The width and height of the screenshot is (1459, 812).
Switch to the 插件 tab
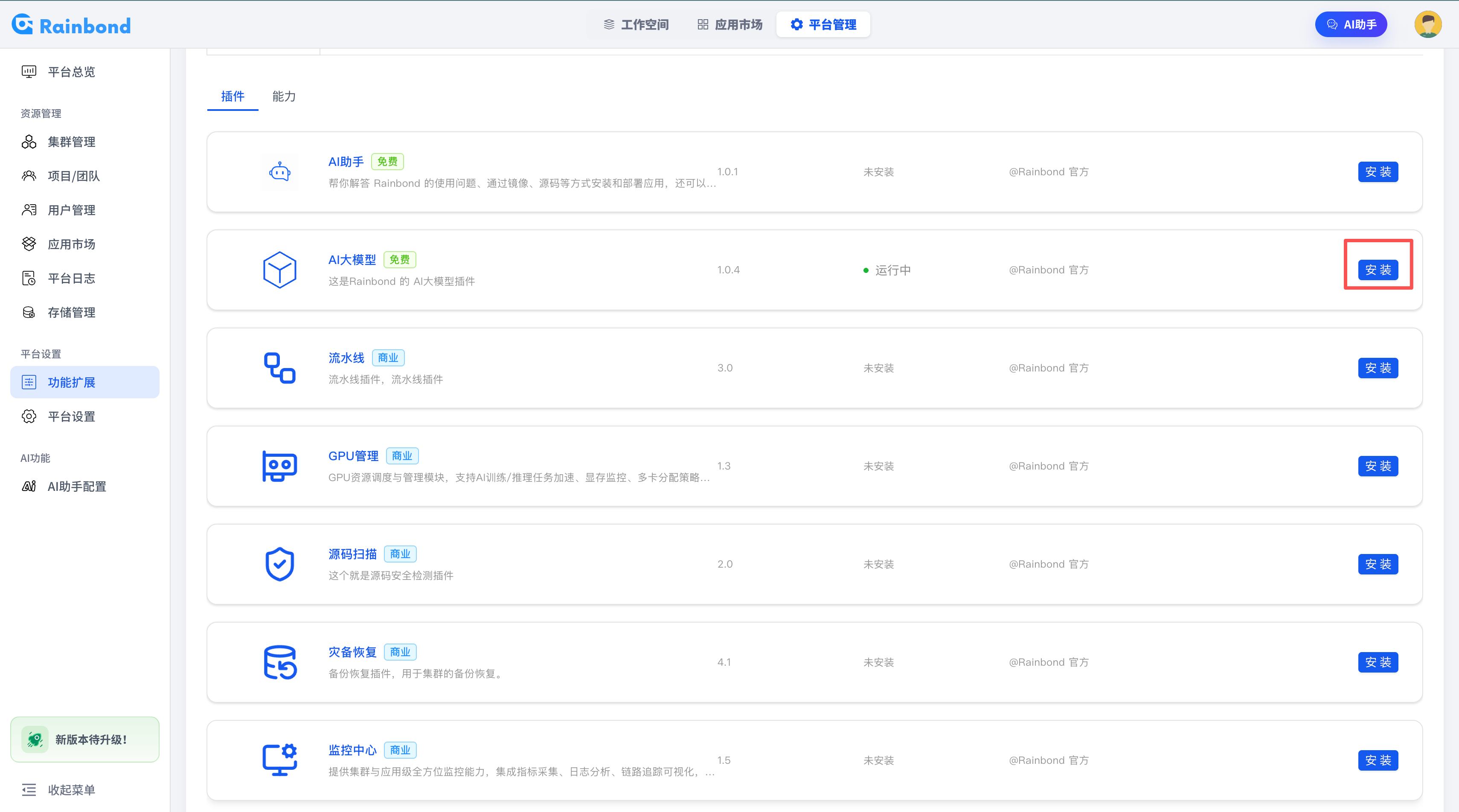tap(233, 96)
